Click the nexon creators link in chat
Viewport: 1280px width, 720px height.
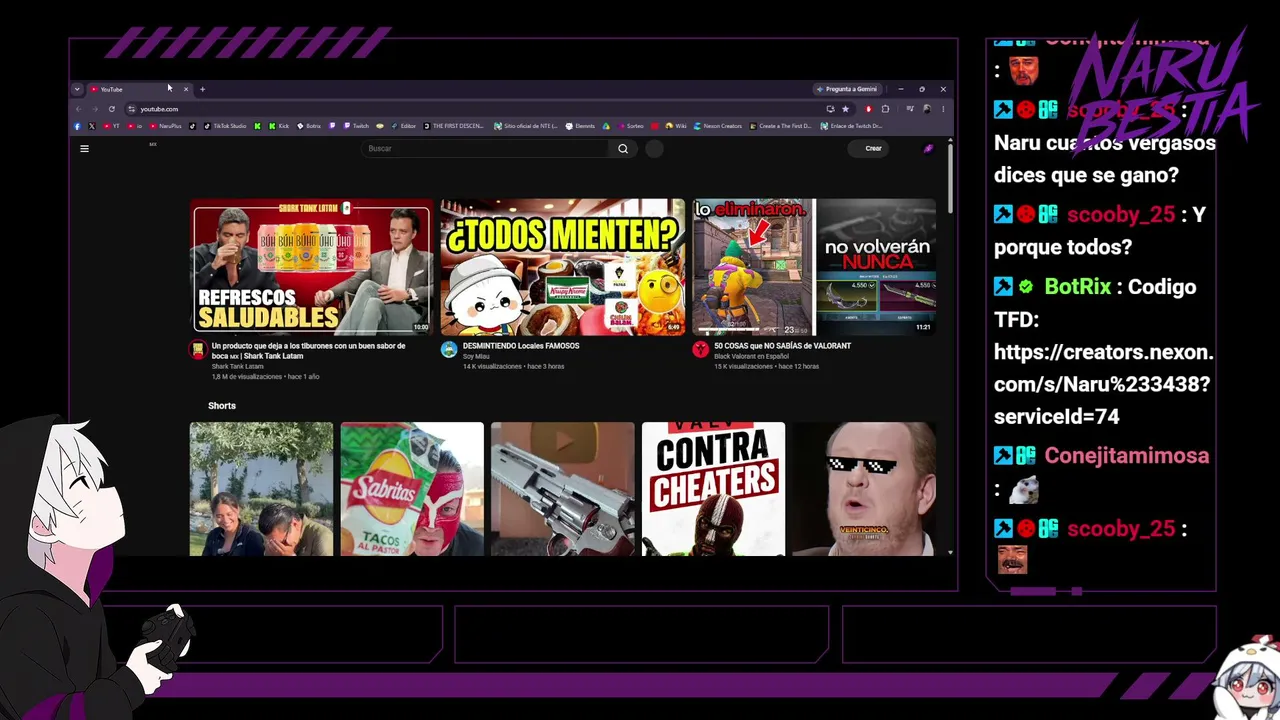1103,384
